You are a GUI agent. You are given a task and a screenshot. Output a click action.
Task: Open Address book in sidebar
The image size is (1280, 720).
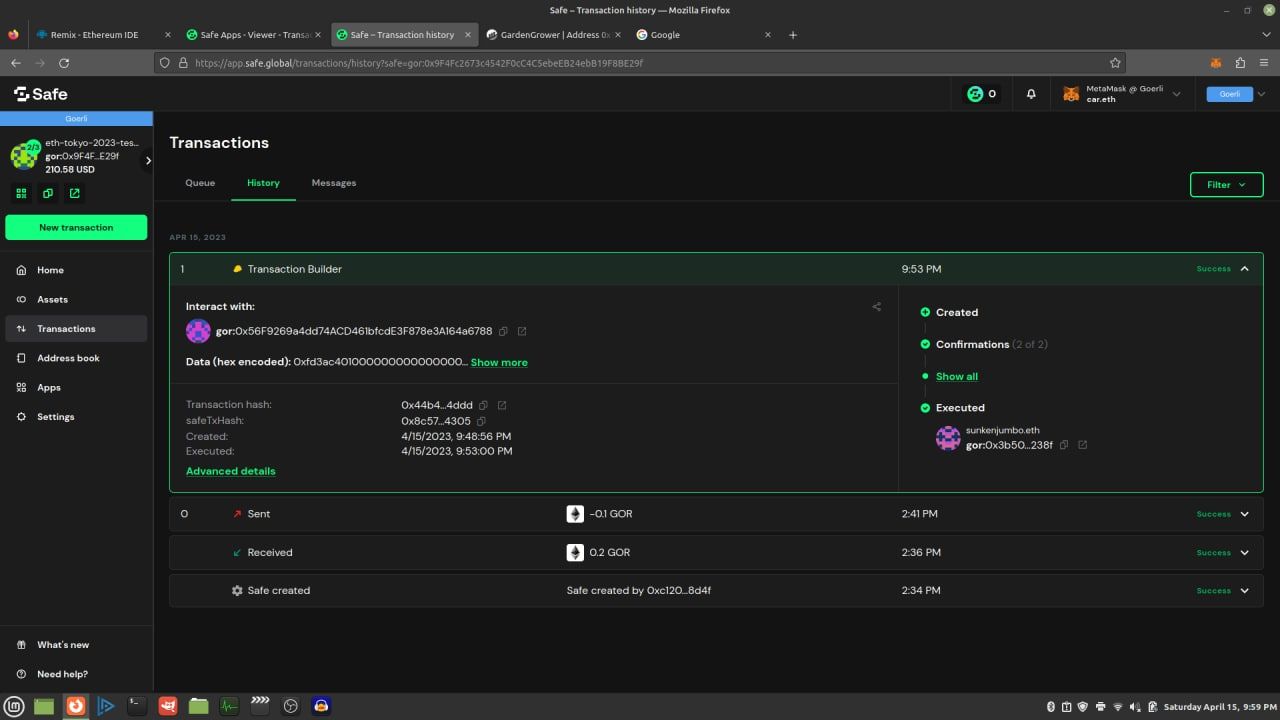pos(76,358)
